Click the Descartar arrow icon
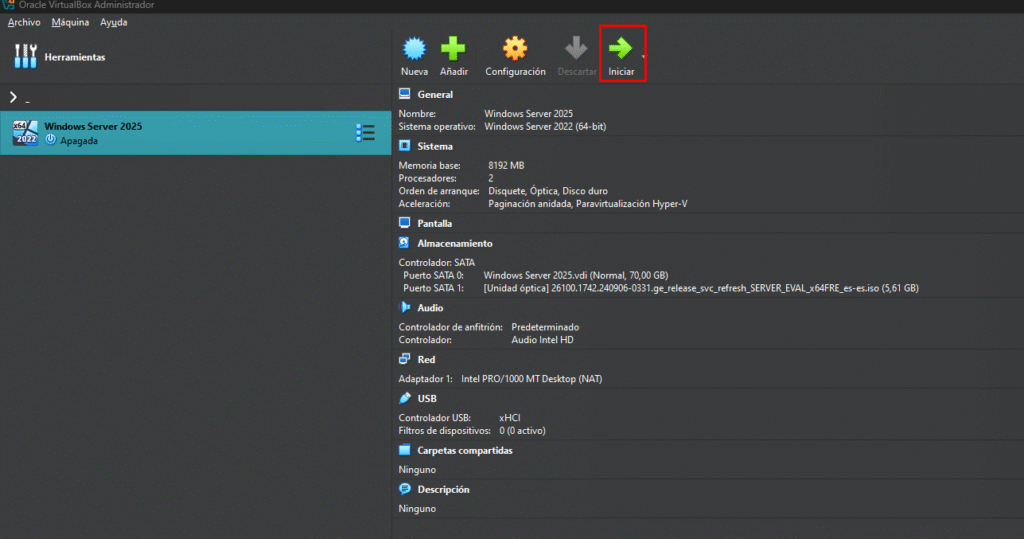The image size is (1024, 539). tap(576, 48)
